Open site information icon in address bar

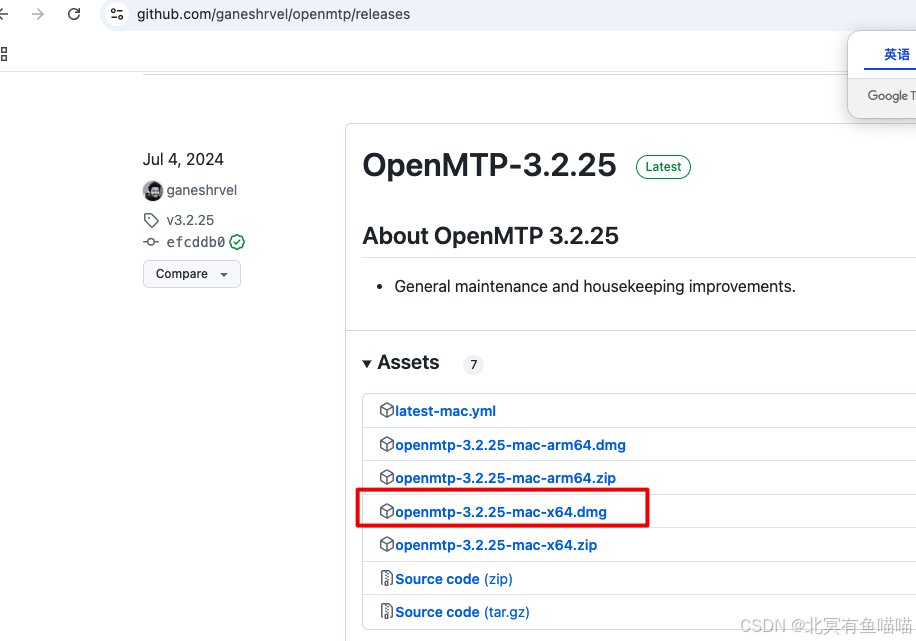117,14
